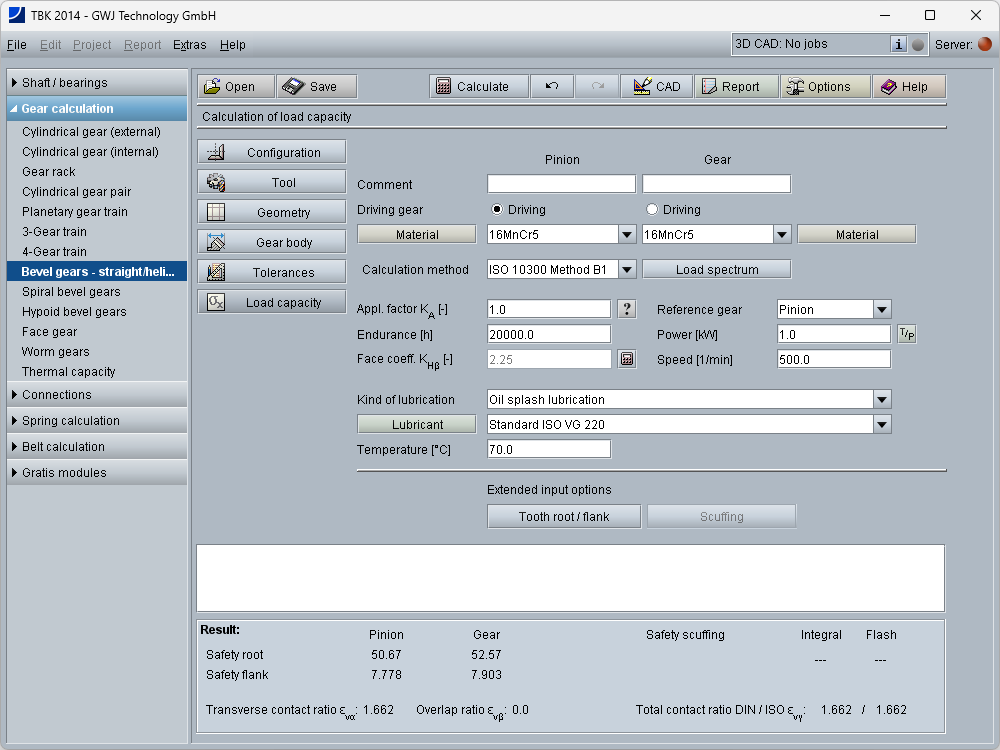Select Driving radio button for Gear
Viewport: 1000px width, 750px height.
click(653, 210)
